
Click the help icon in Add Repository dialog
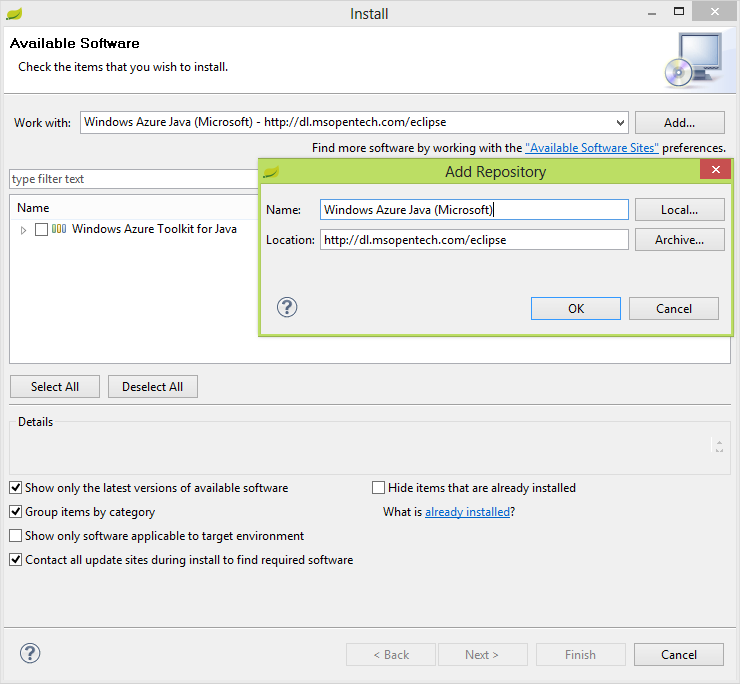[x=286, y=308]
